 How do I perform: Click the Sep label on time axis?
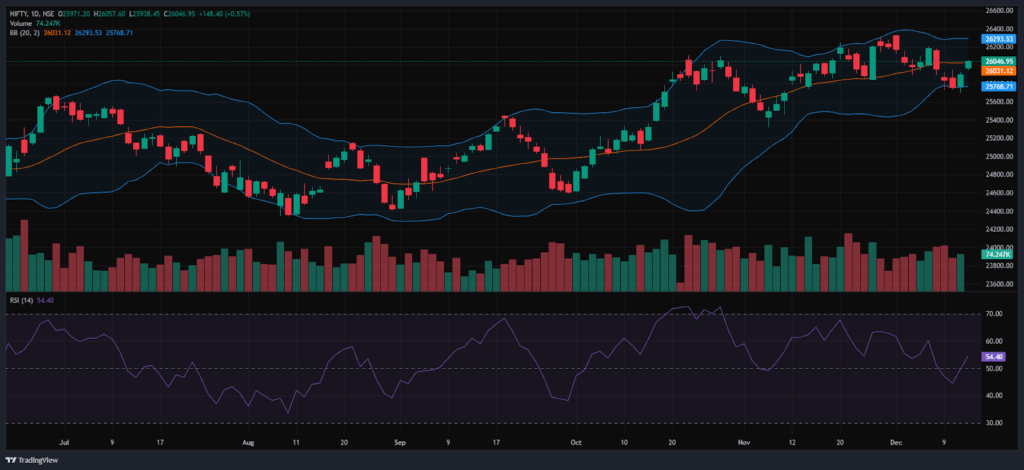coord(400,441)
